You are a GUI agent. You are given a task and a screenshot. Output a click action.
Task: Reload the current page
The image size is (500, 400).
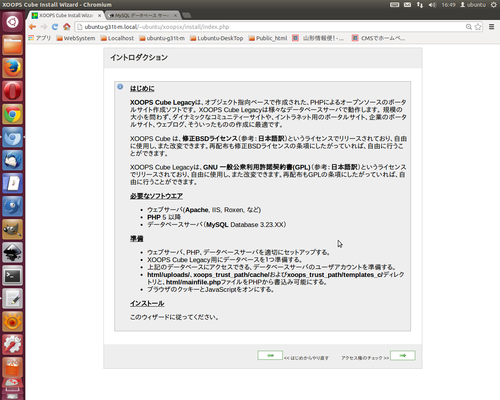[x=55, y=27]
